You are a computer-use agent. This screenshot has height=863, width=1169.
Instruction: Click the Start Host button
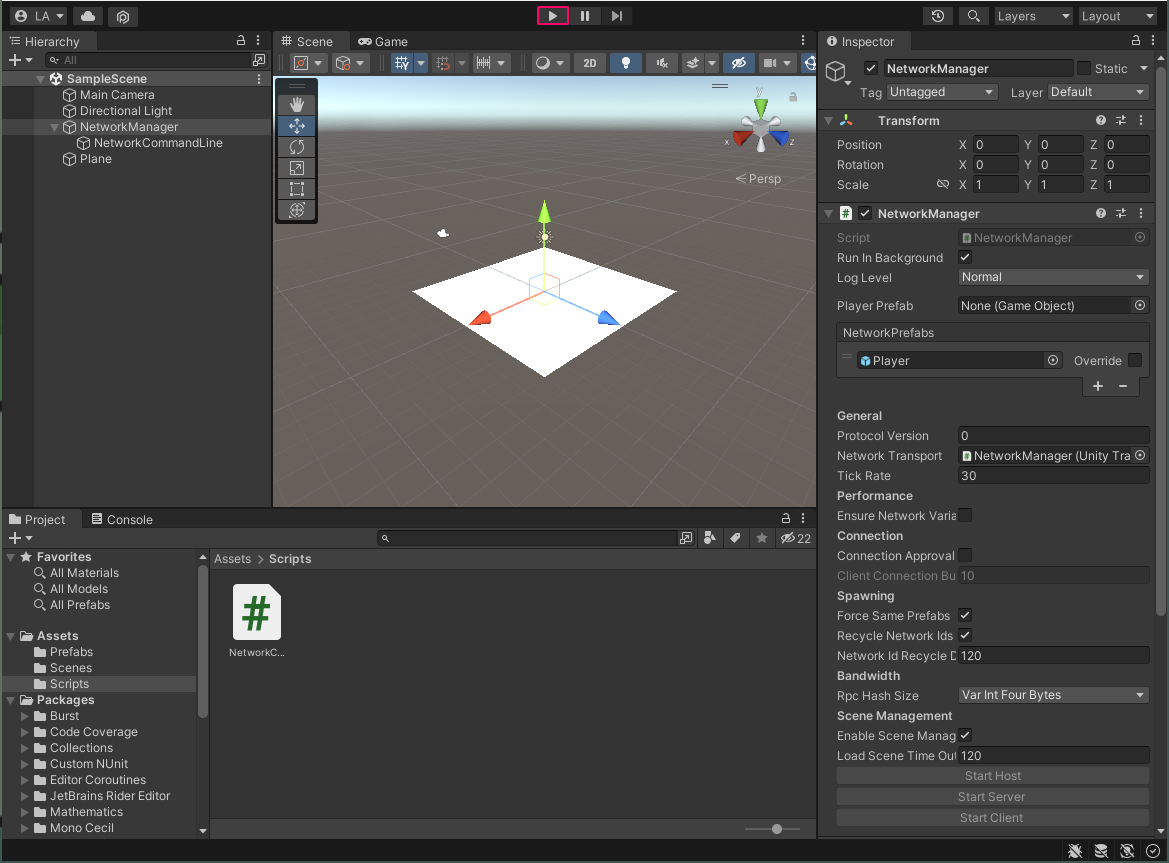coord(992,776)
